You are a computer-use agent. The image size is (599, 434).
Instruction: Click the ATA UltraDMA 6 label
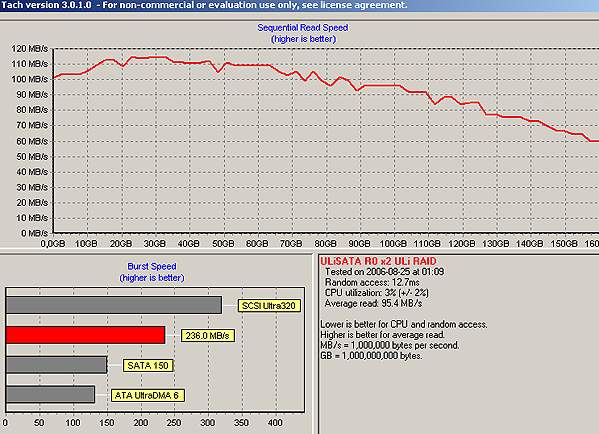[147, 395]
